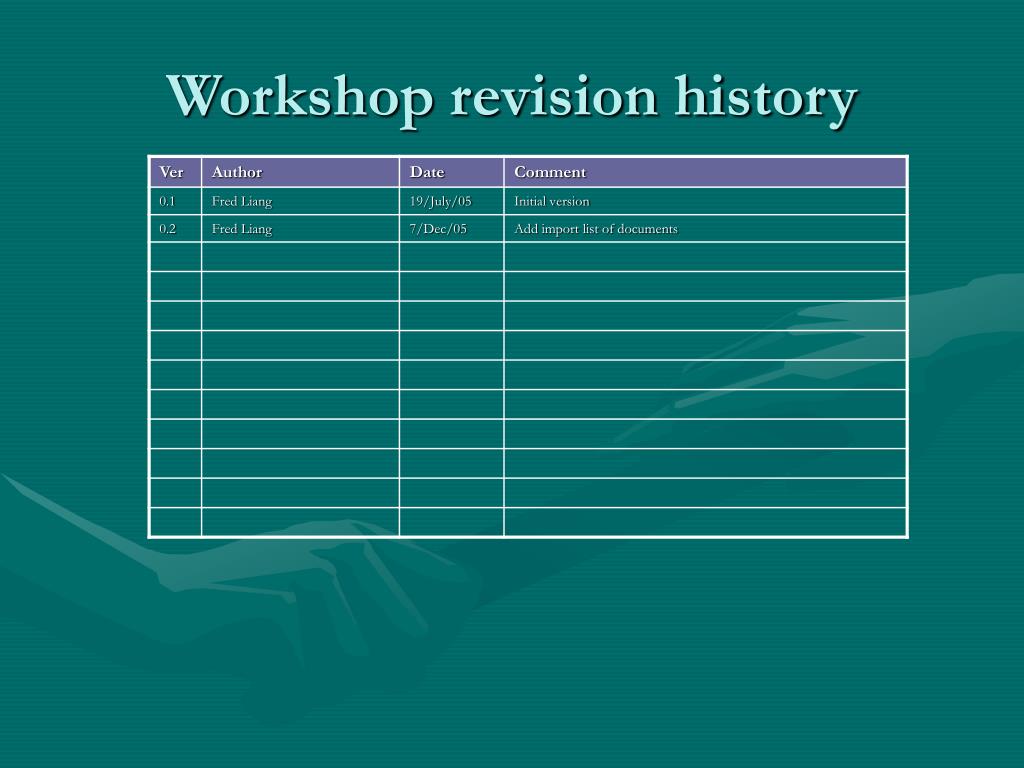1024x768 pixels.
Task: Click 'Add import list of documents' comment
Action: point(596,229)
